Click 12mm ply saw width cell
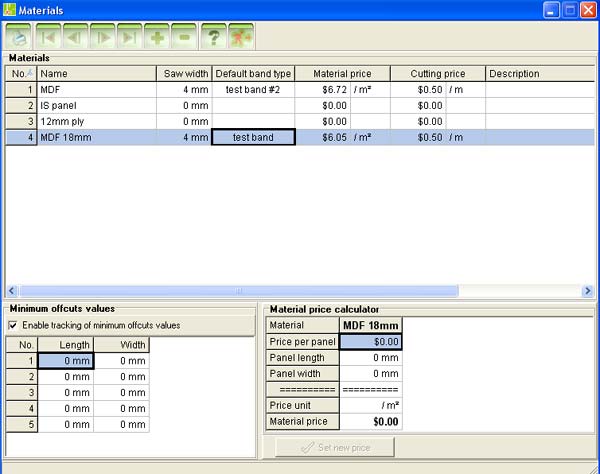Viewport: 600px width, 474px height. (x=184, y=122)
